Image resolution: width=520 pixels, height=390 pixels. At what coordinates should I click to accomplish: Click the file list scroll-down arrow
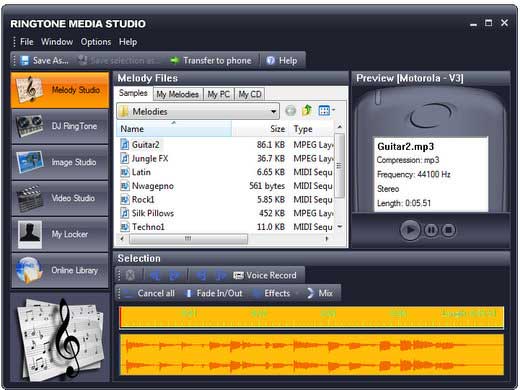340,227
